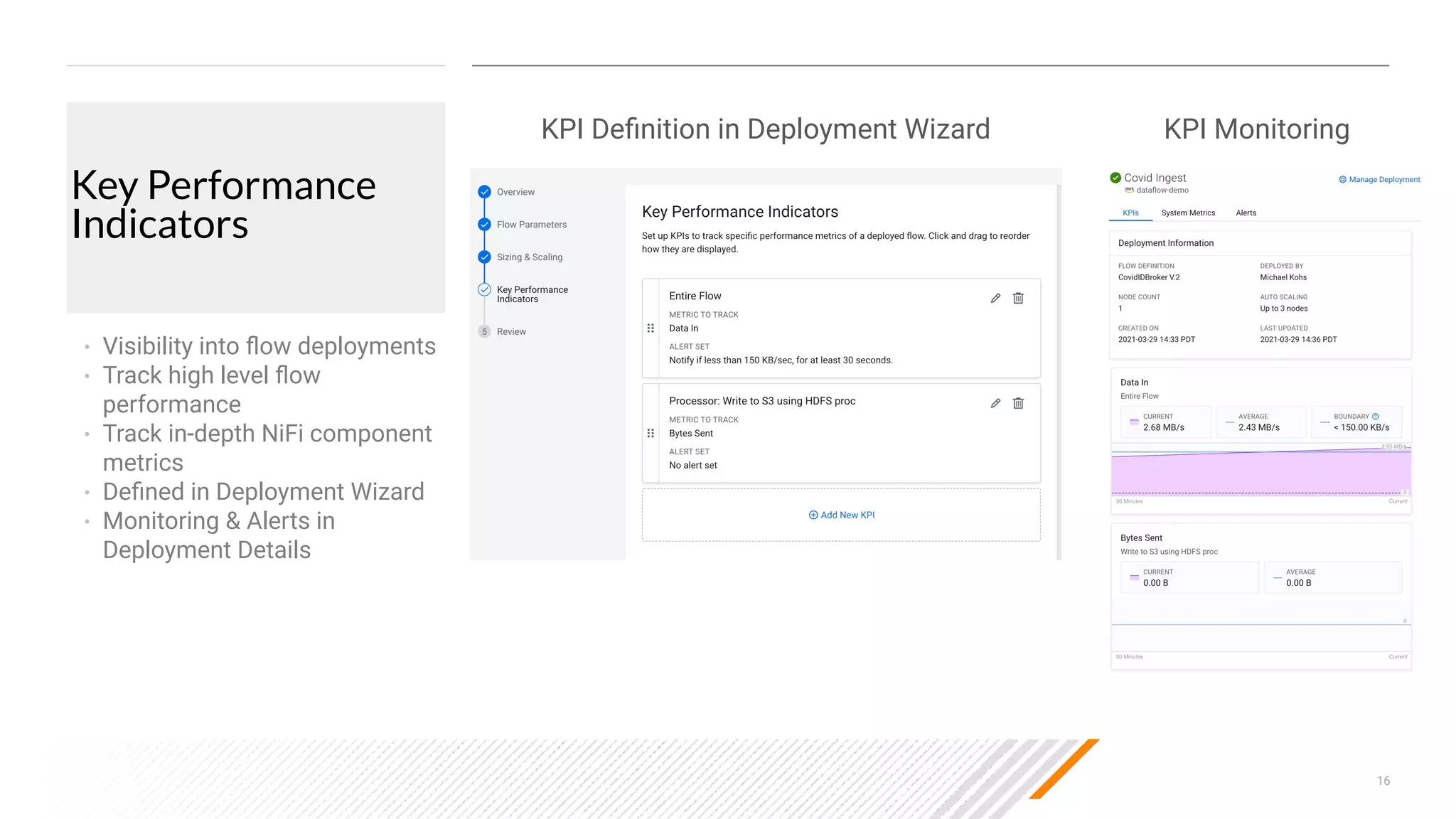Grab the Entire Flow KPI drag handle

click(x=651, y=328)
